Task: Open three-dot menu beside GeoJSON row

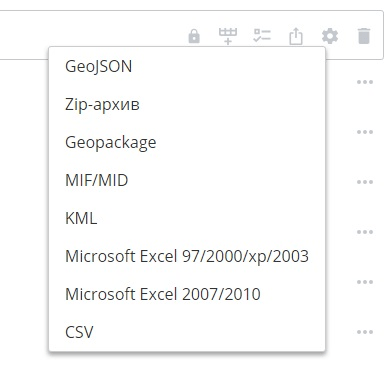Action: coord(365,82)
